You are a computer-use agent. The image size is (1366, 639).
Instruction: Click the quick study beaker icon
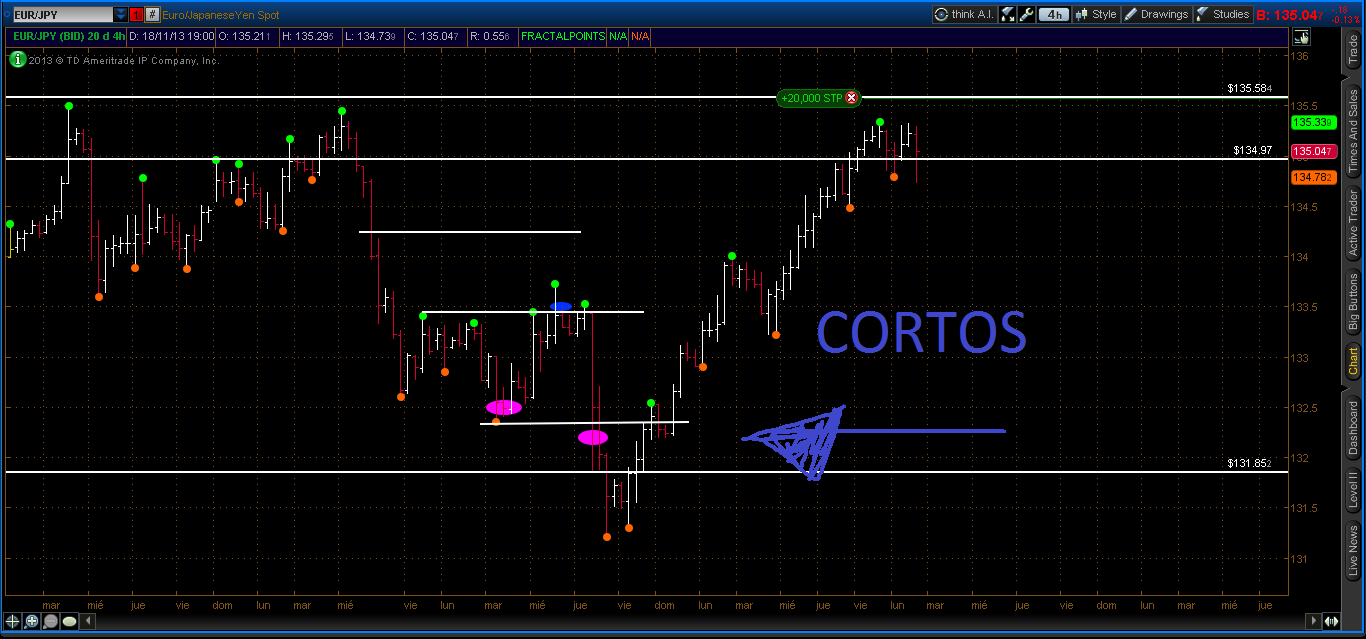click(1007, 14)
